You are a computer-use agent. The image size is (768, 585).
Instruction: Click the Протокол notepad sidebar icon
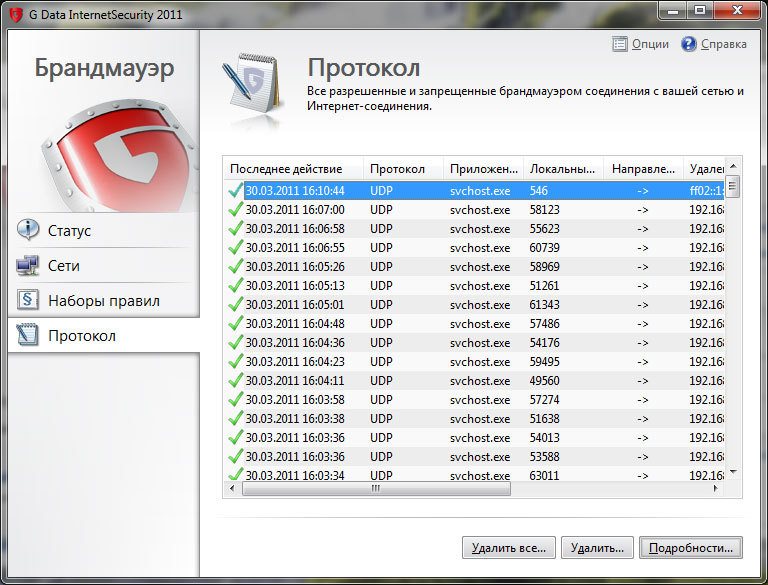coord(27,335)
